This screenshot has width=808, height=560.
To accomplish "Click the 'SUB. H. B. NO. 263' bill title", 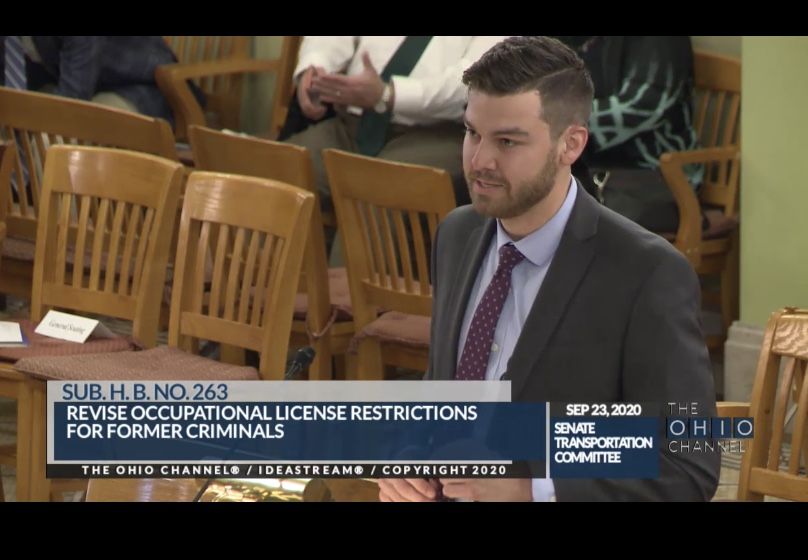I will pyautogui.click(x=145, y=392).
